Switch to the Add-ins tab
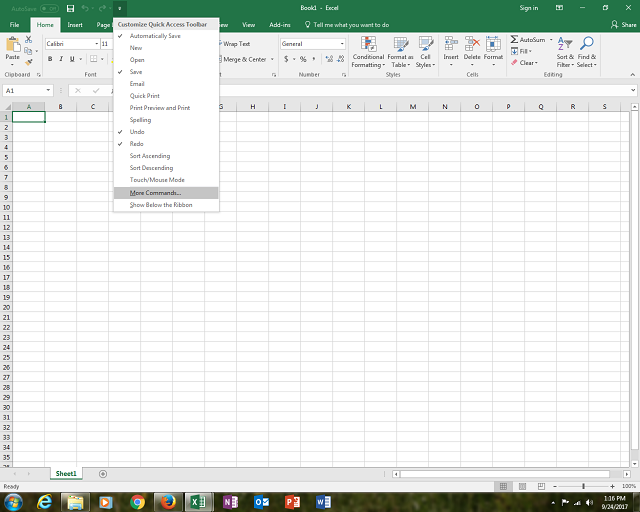This screenshot has height=512, width=640. tap(280, 25)
